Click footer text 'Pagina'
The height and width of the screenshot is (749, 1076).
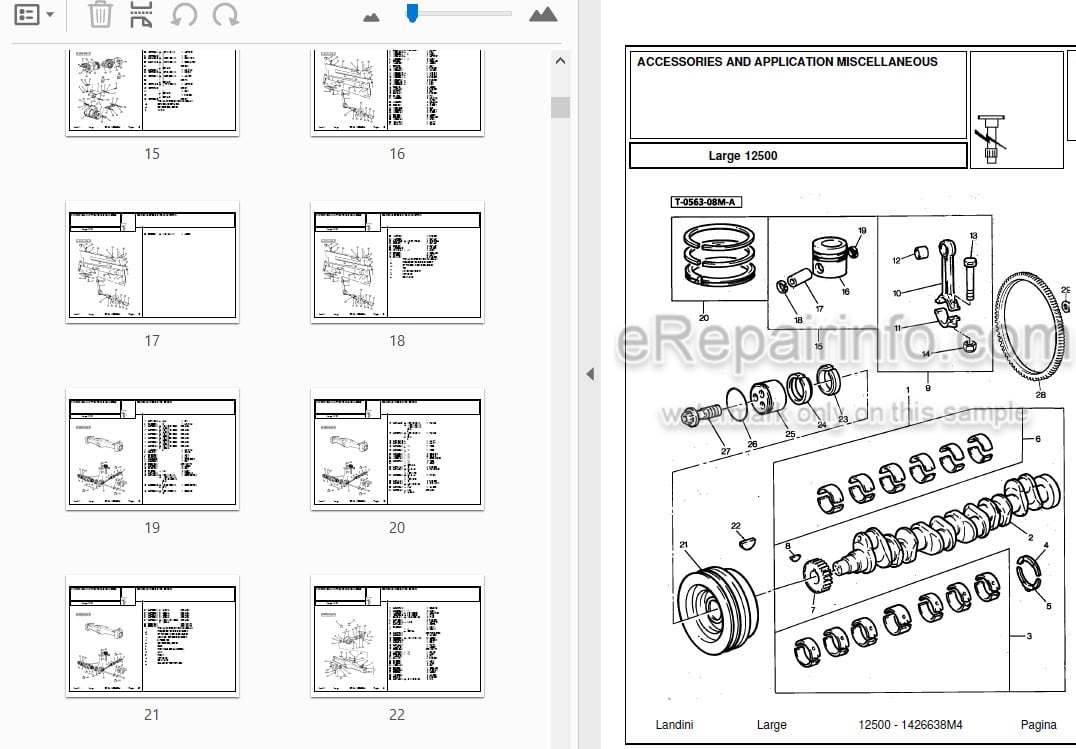pos(1038,725)
